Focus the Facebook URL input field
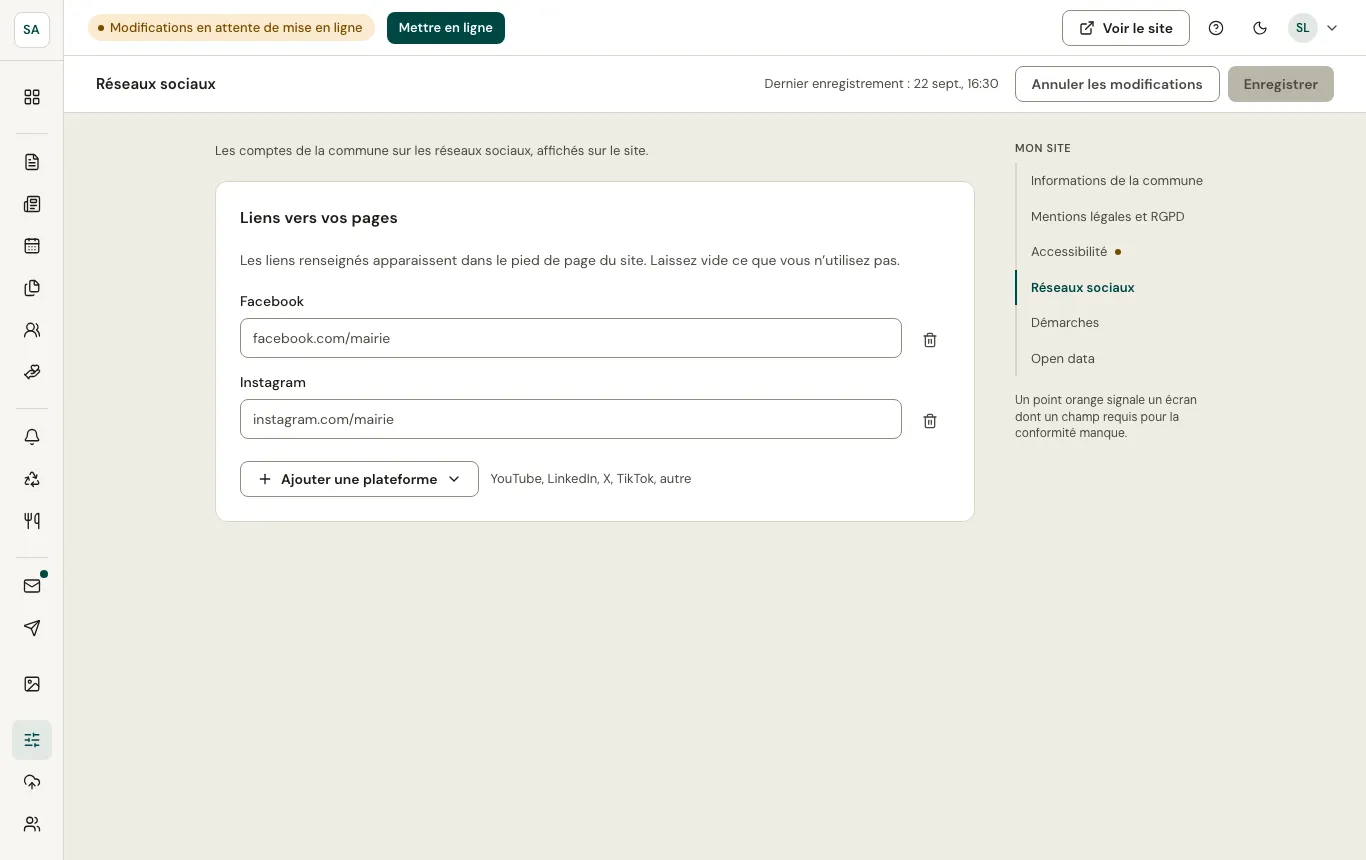The width and height of the screenshot is (1366, 860). click(571, 338)
